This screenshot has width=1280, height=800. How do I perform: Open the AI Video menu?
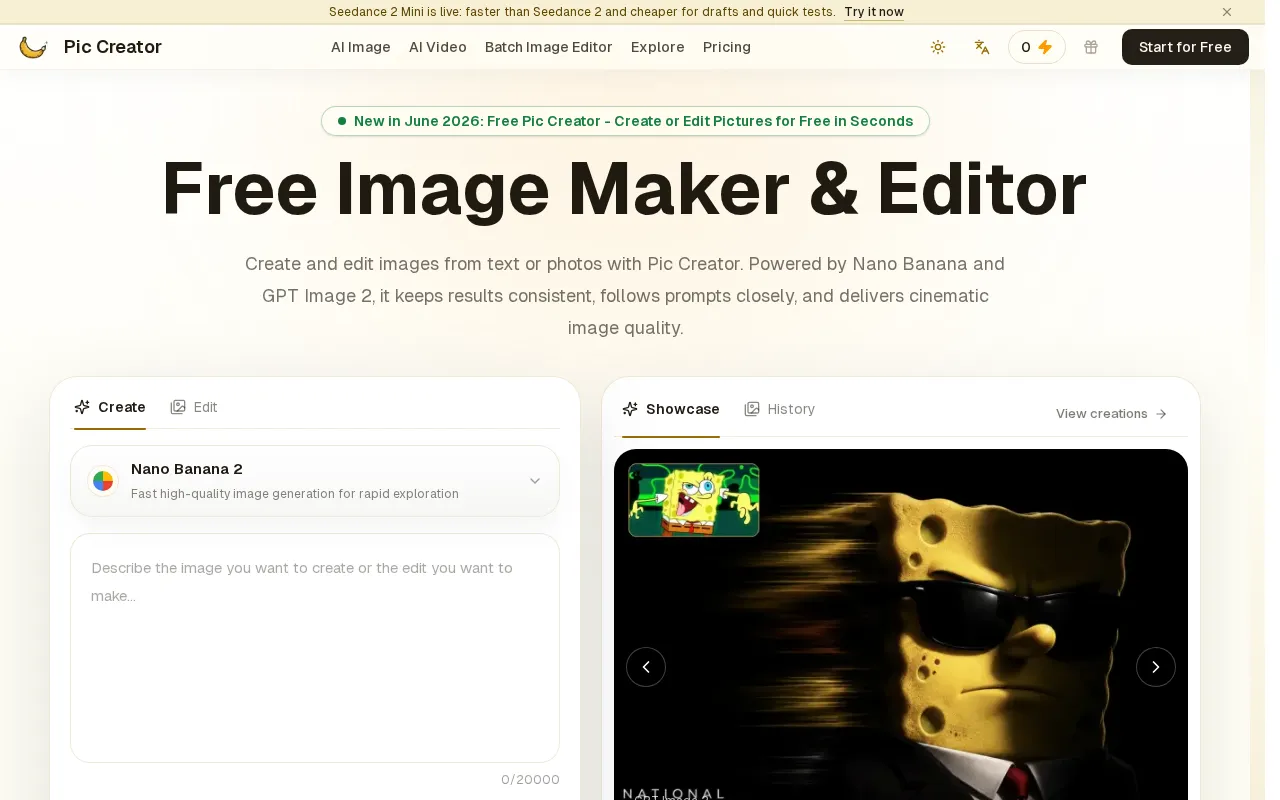[438, 47]
